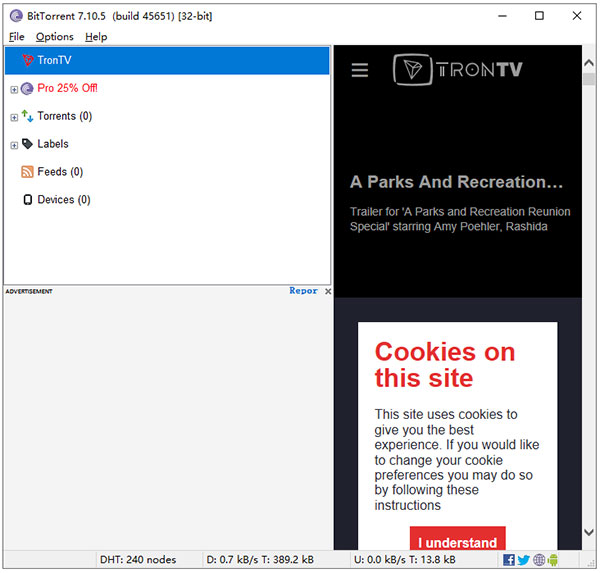Click the scrollbar down arrow in web panel

click(x=589, y=532)
